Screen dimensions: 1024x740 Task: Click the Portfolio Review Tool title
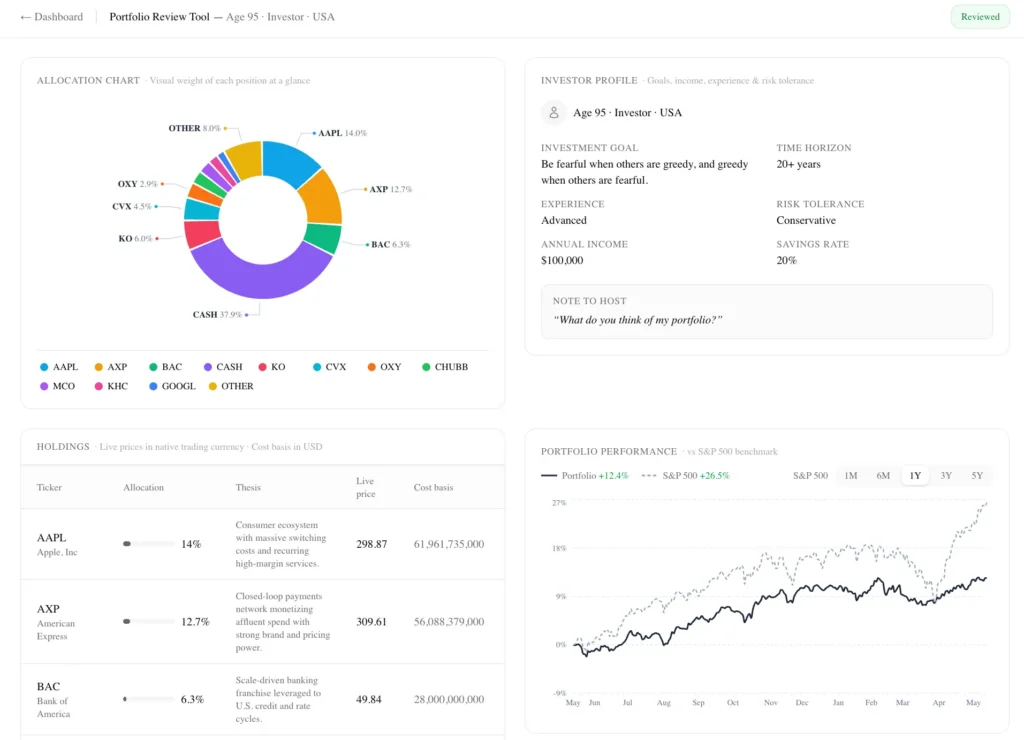(159, 17)
